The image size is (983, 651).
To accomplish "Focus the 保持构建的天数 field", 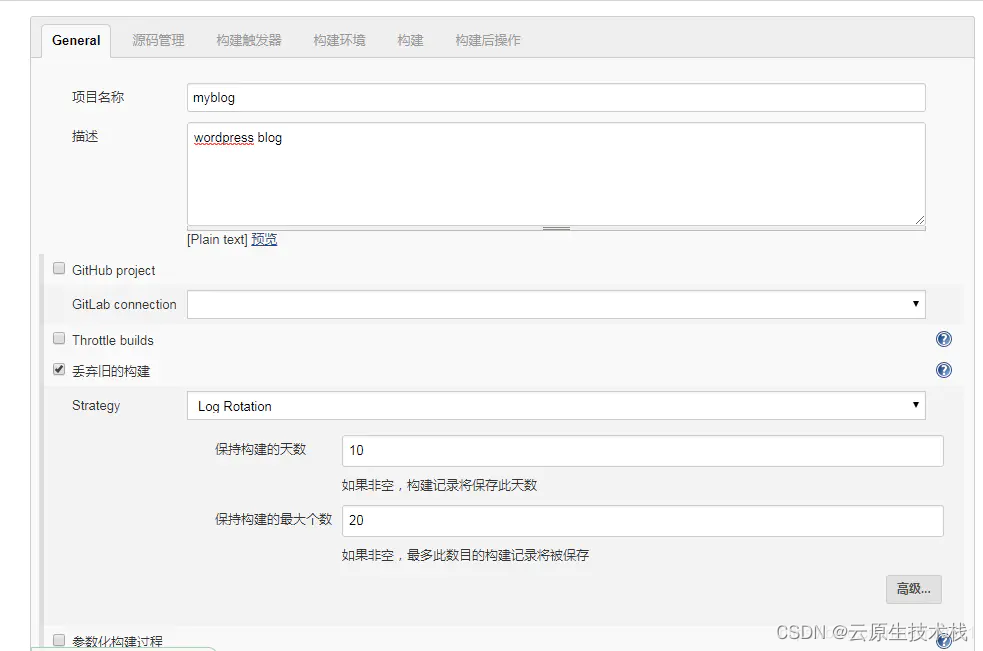I will point(643,450).
